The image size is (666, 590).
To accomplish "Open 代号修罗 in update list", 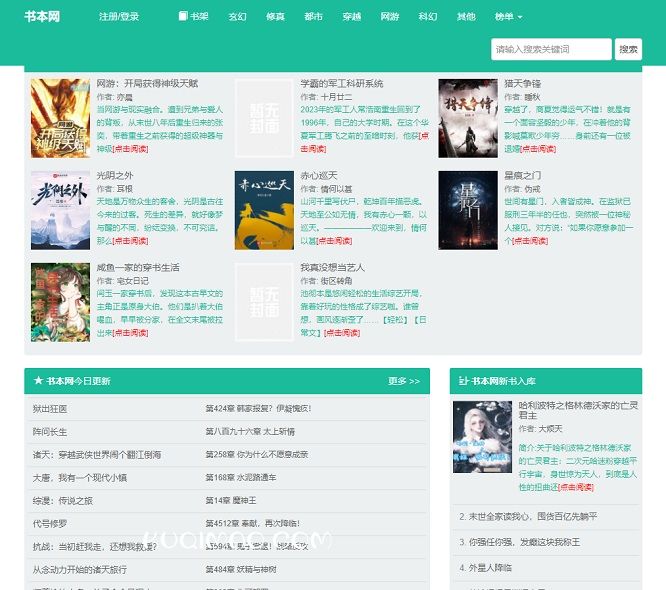I will (x=50, y=524).
